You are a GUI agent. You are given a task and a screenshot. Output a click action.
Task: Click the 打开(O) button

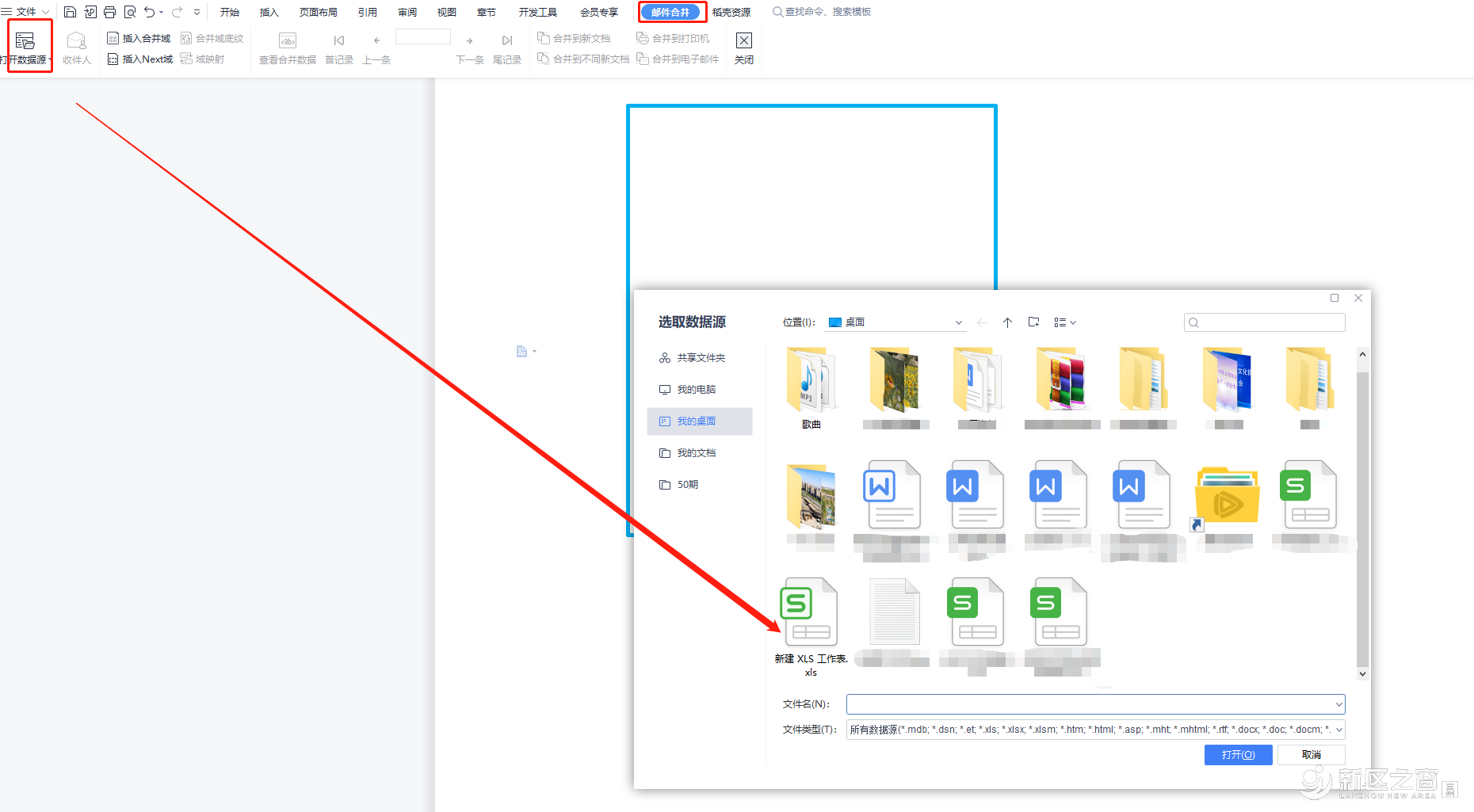click(1238, 755)
